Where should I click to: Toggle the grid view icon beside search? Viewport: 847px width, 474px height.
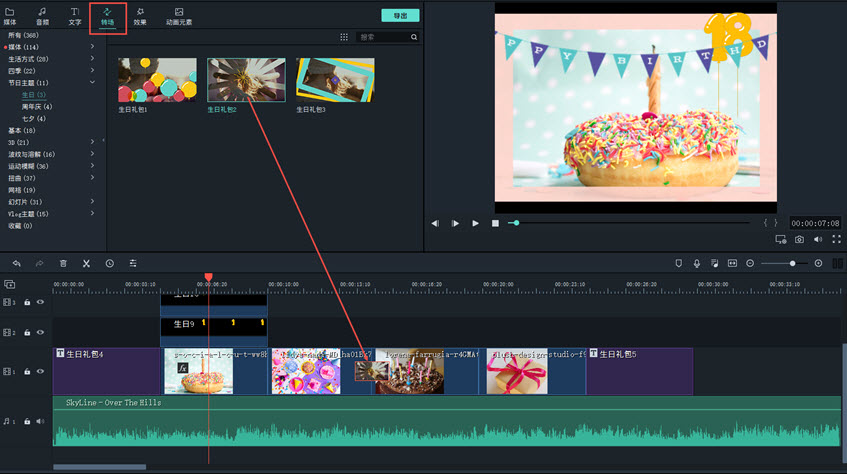(x=344, y=37)
